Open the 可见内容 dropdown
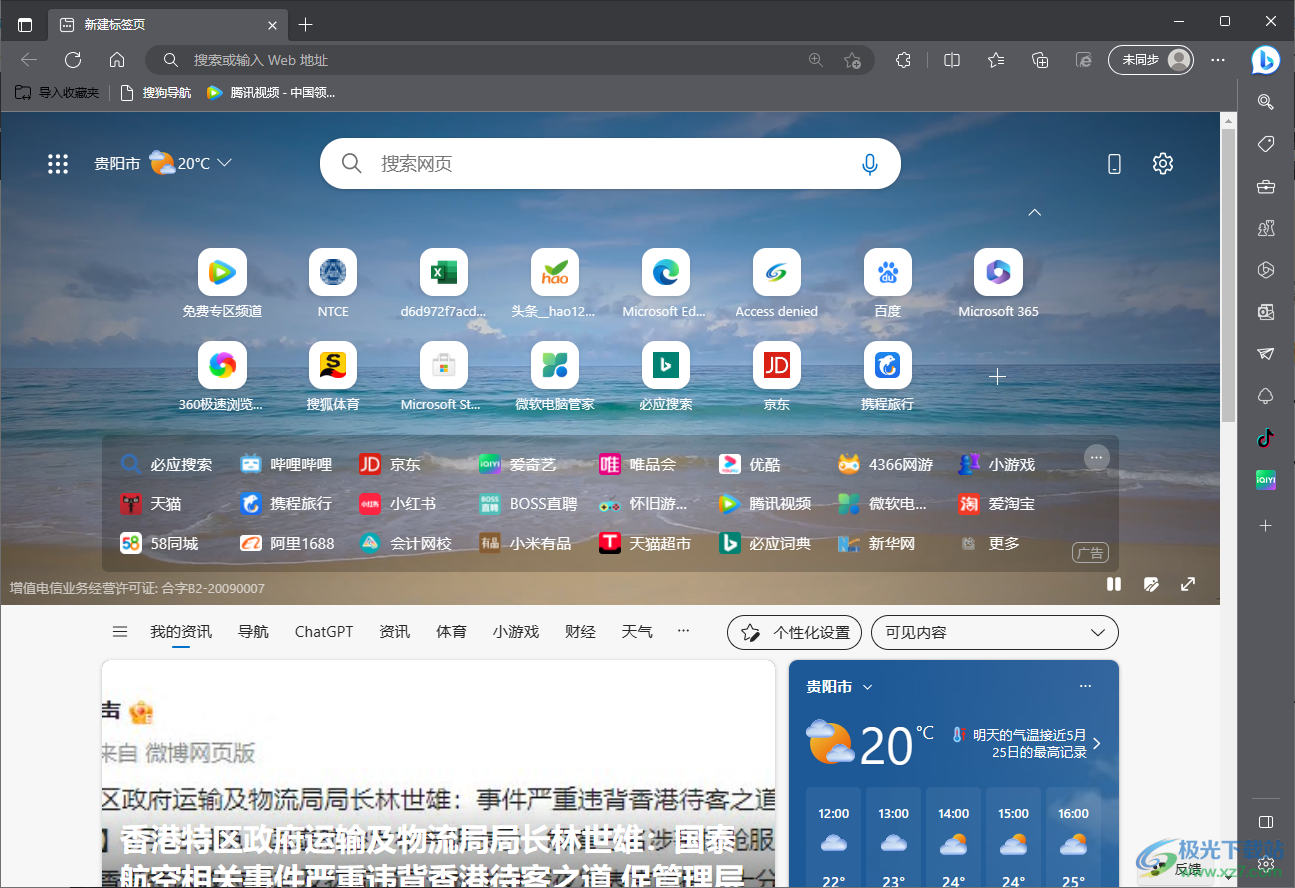This screenshot has width=1295, height=888. [x=995, y=633]
